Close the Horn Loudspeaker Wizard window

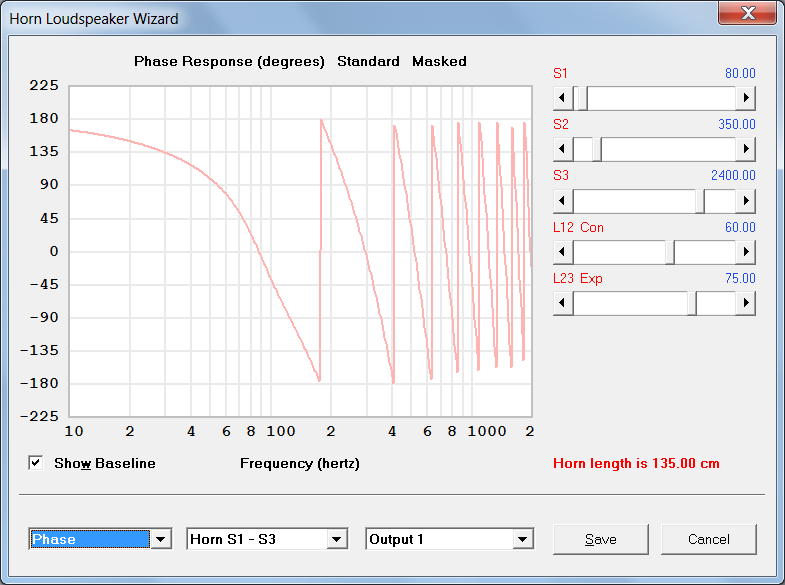click(x=747, y=13)
